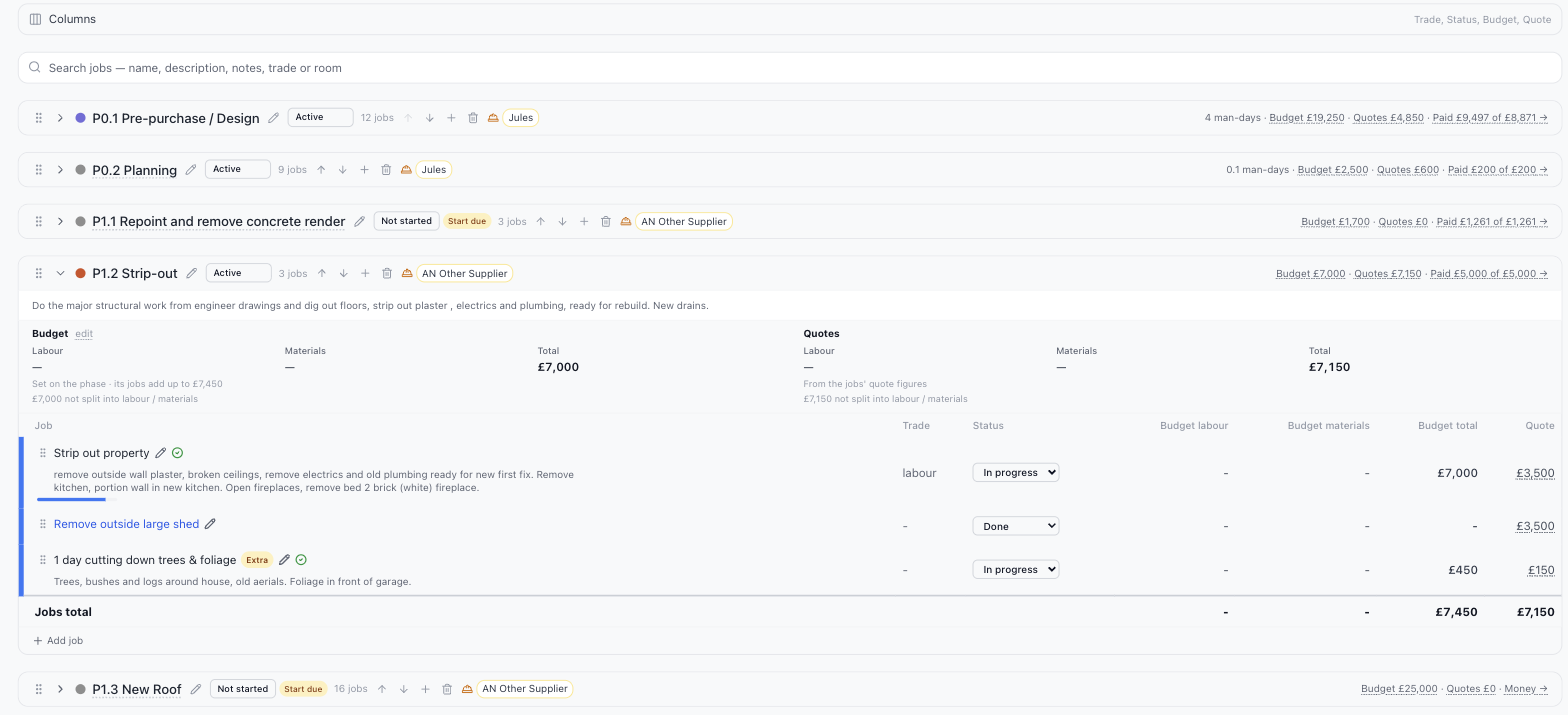1568x715 pixels.
Task: Edit the P0.1 Pre-purchase / Design phase name with pencil
Action: (x=273, y=118)
